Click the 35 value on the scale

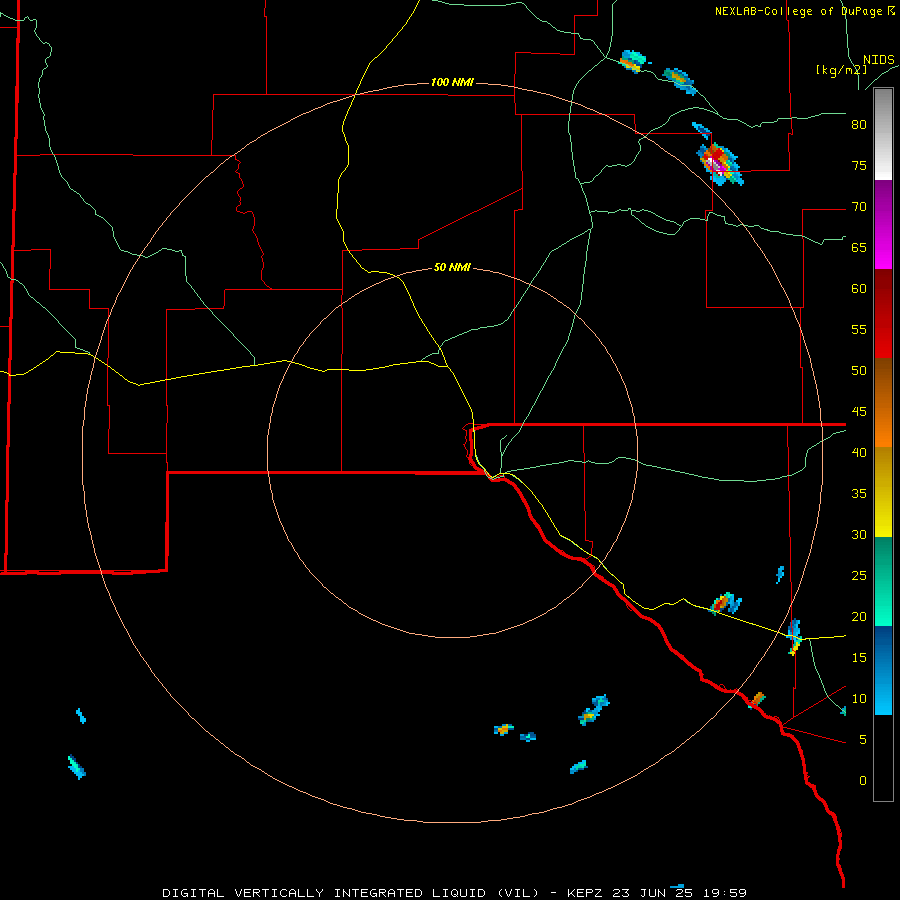pyautogui.click(x=859, y=494)
